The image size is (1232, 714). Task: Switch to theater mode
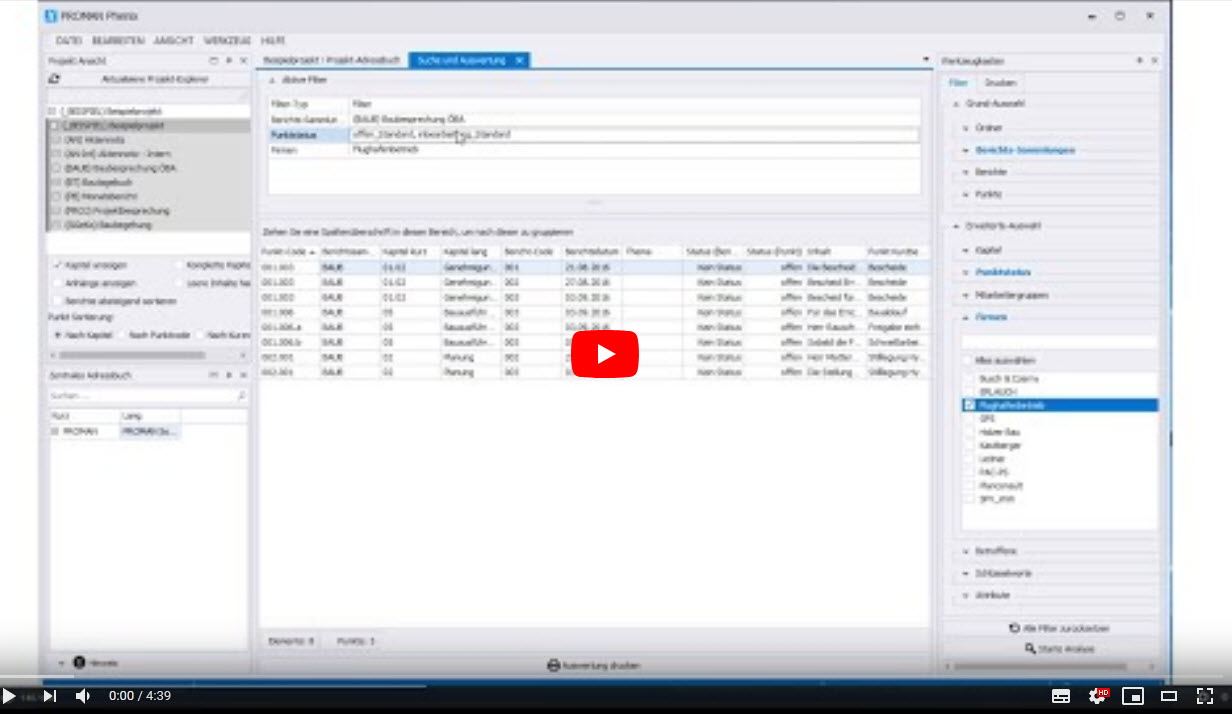point(1169,696)
